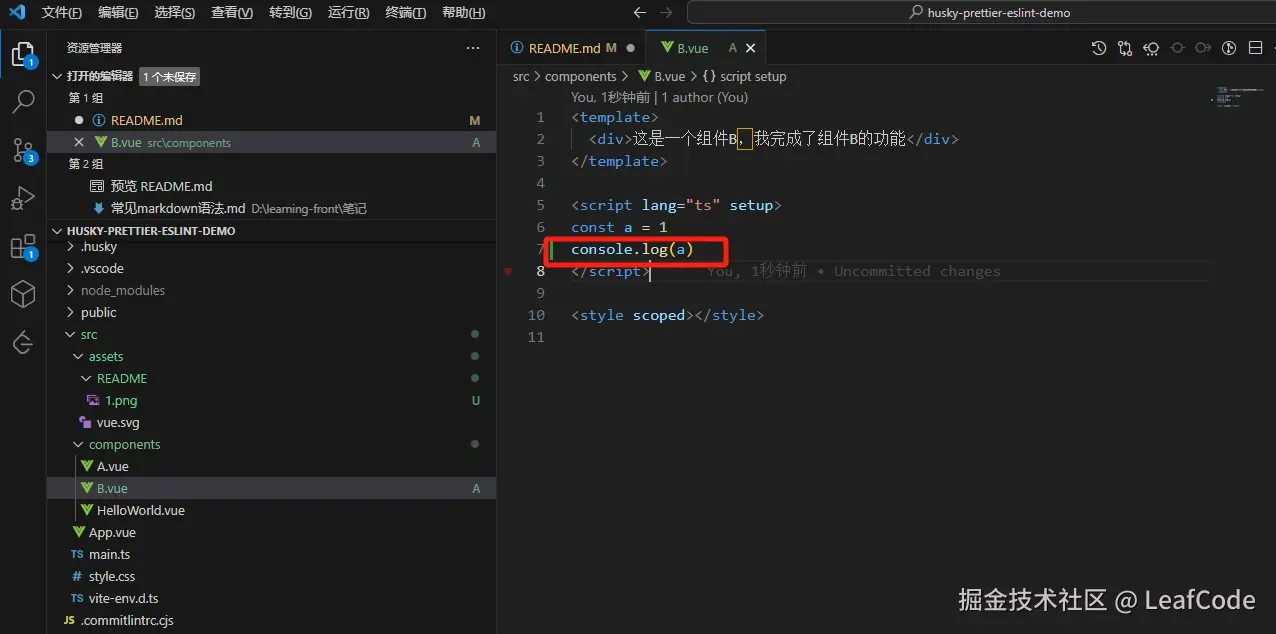
Task: Open changes with next revision icon
Action: (x=1203, y=48)
